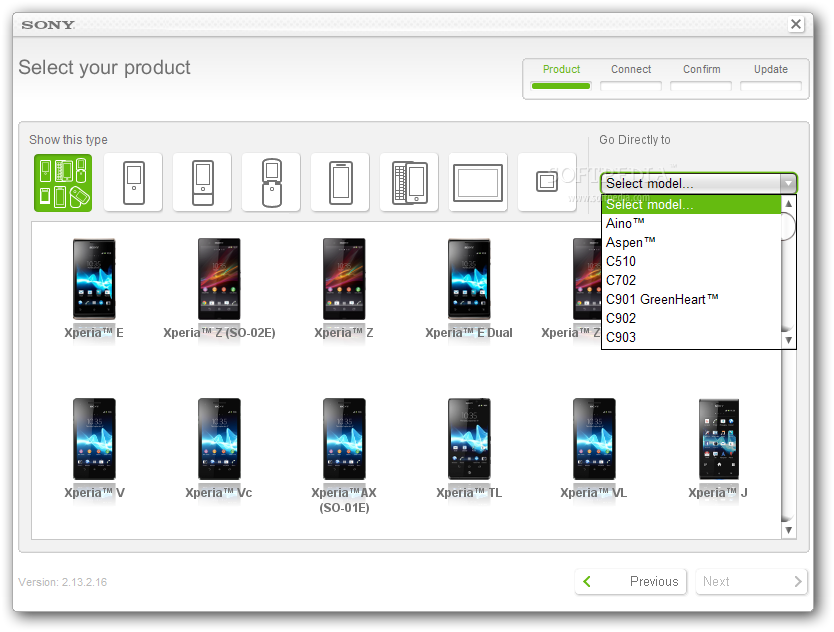Filter by flip phone type icon

pyautogui.click(x=271, y=182)
